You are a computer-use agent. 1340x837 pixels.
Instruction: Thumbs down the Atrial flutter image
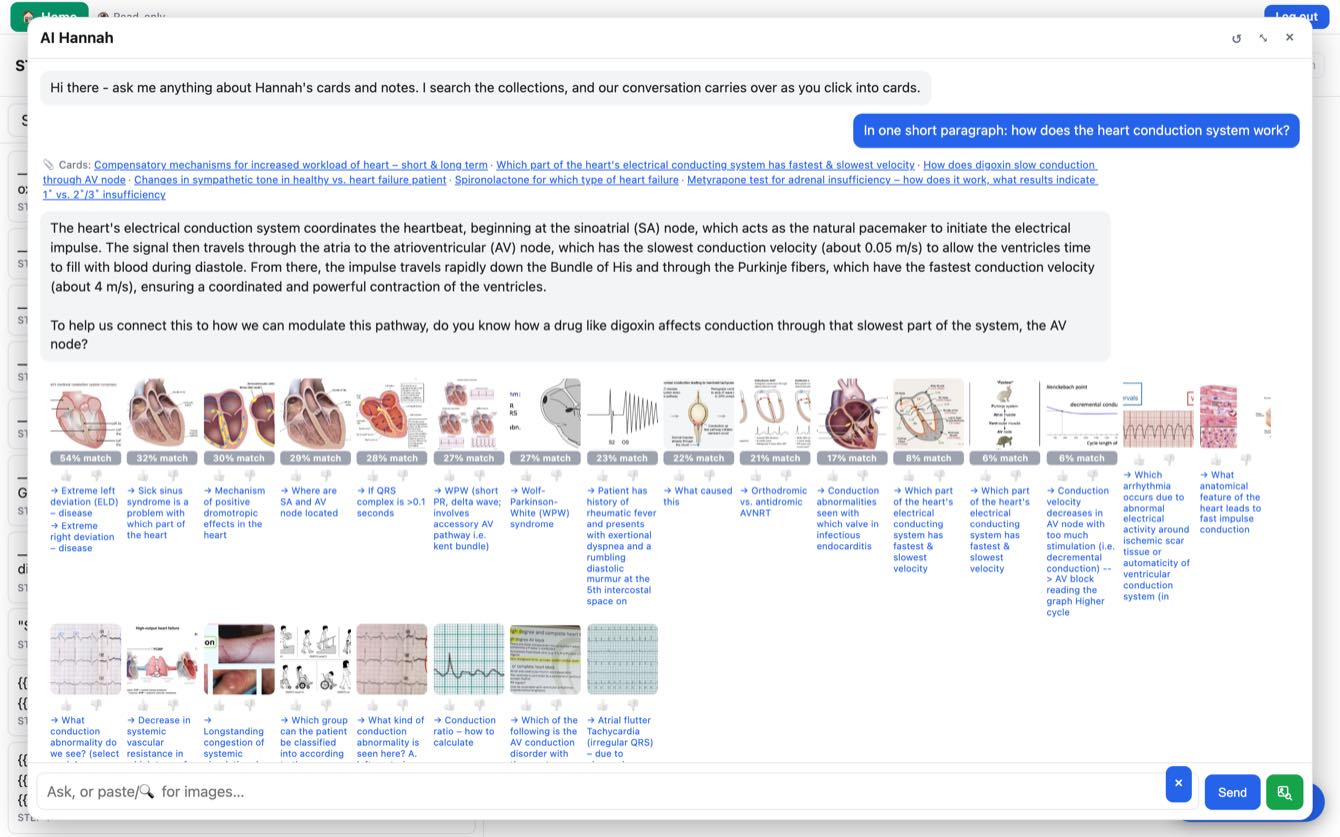[x=633, y=705]
